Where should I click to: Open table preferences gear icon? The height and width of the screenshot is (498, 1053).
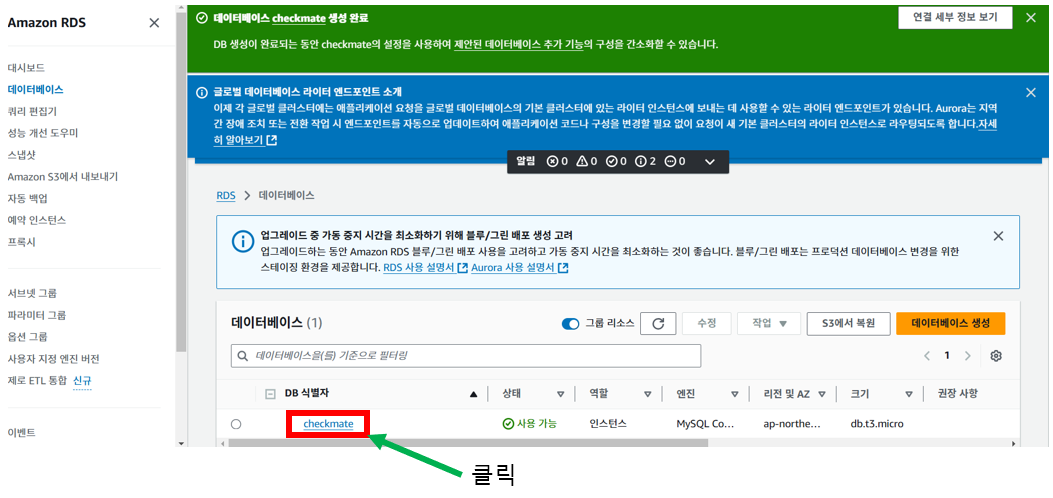click(997, 356)
